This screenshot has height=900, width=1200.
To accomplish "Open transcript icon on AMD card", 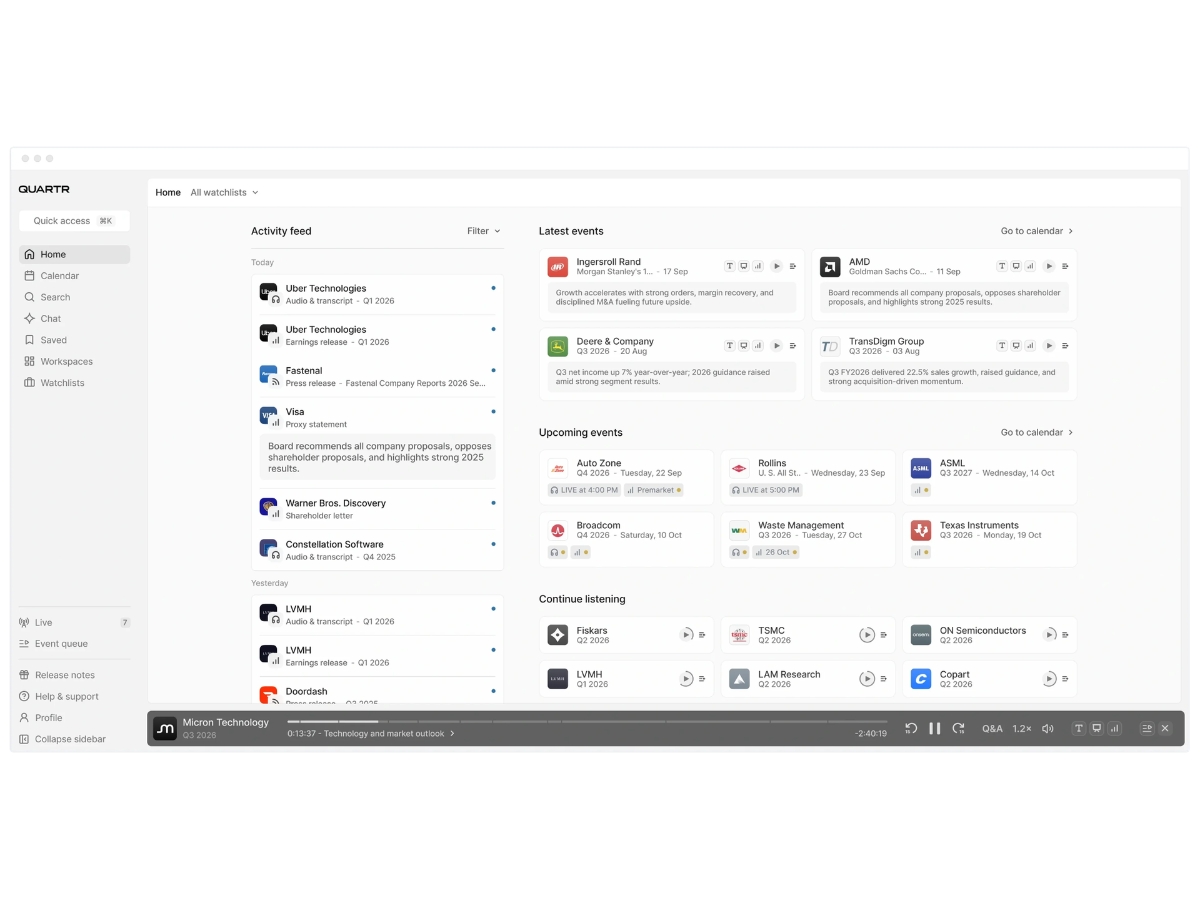I will pyautogui.click(x=1002, y=266).
